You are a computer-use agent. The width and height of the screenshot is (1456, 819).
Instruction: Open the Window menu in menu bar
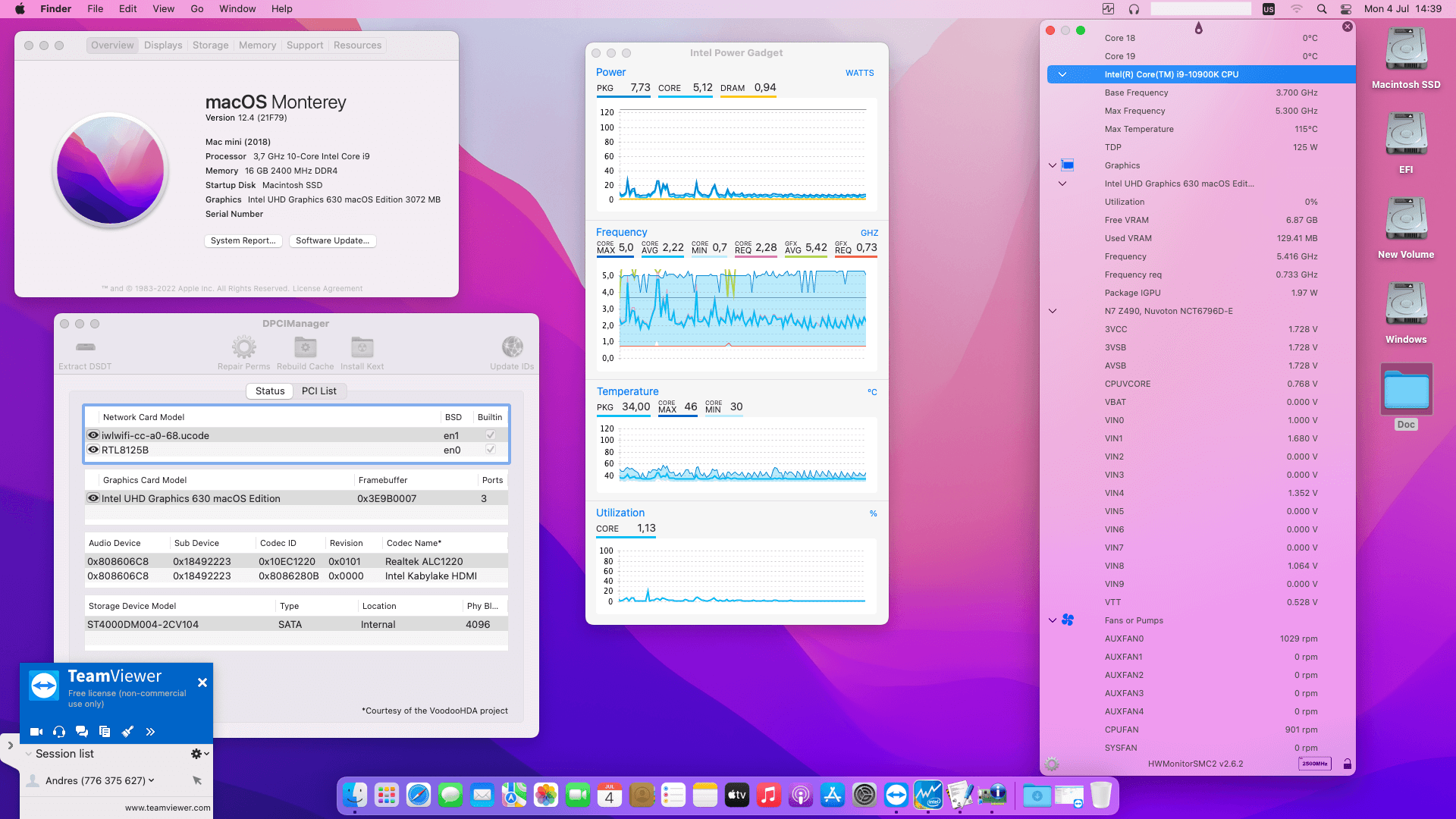tap(237, 9)
